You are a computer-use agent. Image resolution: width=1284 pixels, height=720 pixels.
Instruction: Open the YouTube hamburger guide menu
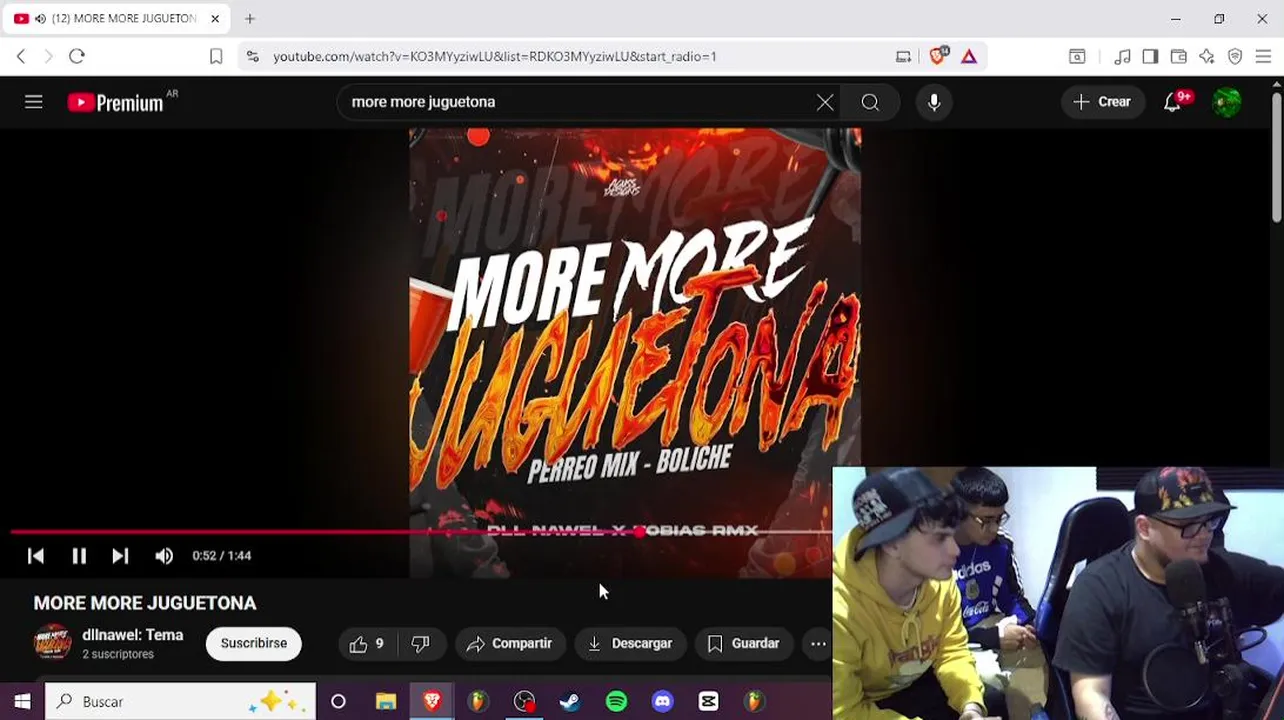(x=33, y=102)
